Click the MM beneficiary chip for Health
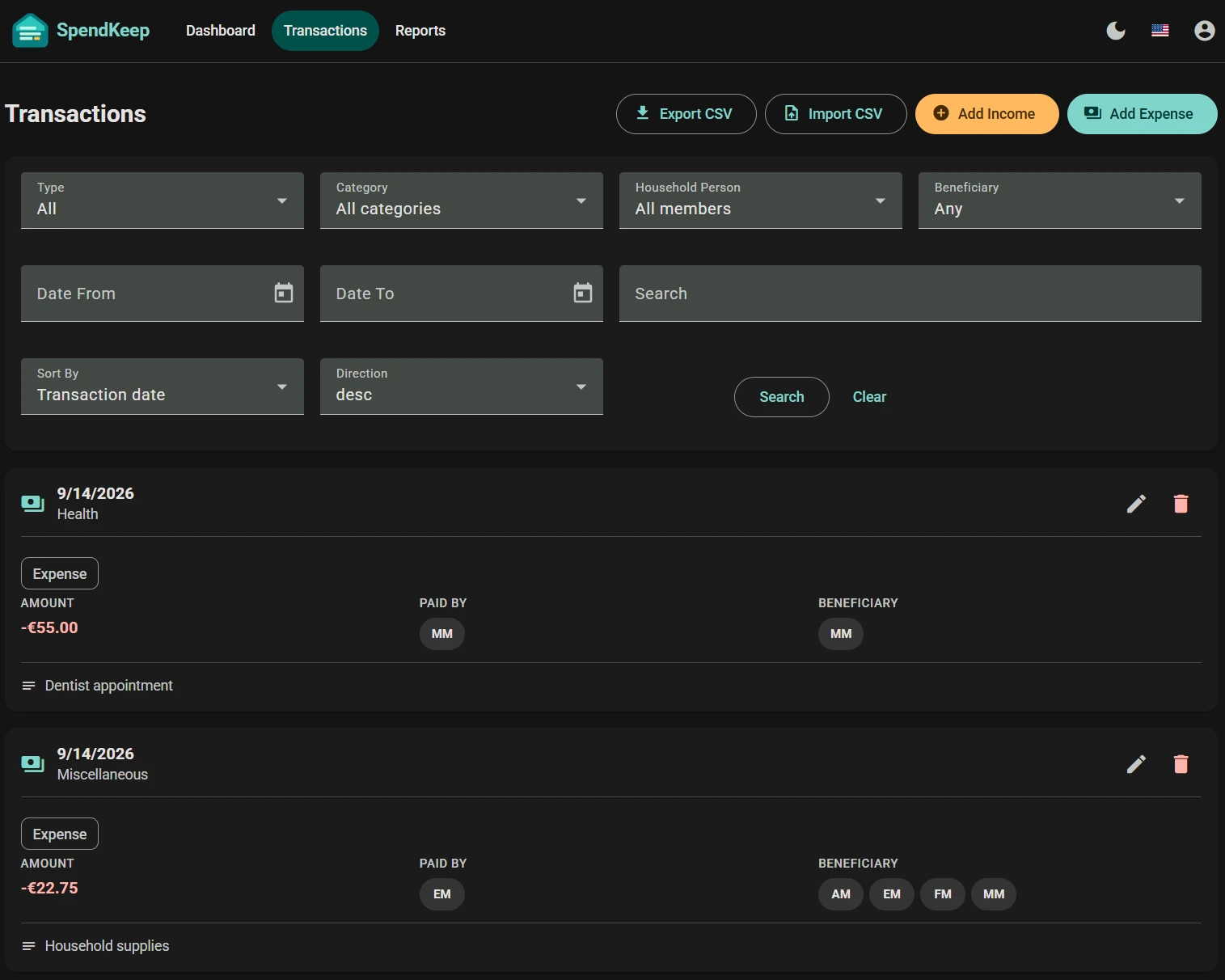 pos(841,634)
